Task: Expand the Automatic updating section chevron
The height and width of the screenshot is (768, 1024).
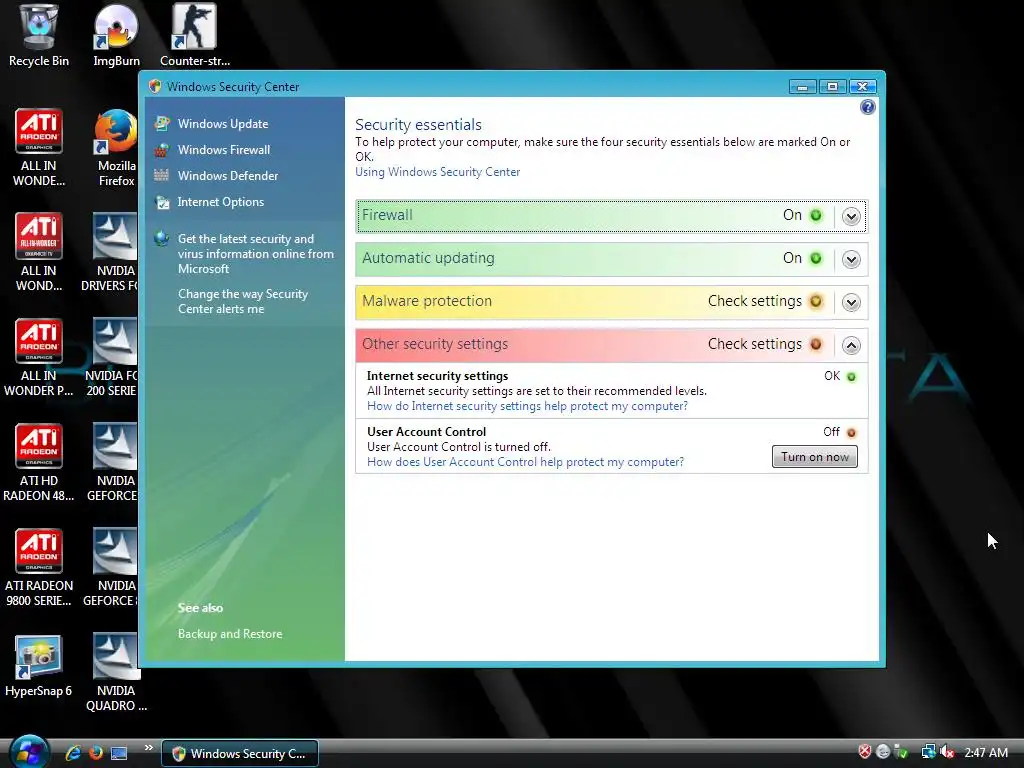Action: [x=851, y=259]
